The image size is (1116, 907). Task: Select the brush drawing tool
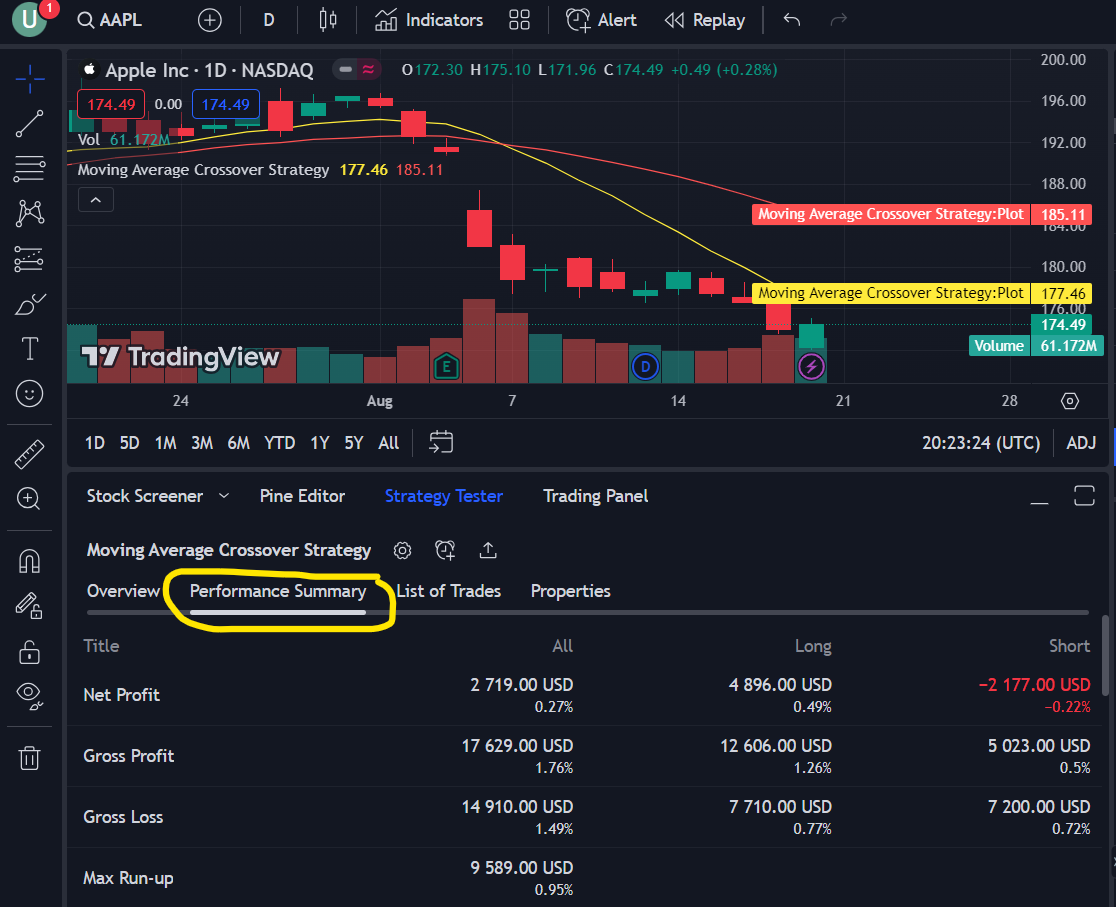tap(30, 304)
